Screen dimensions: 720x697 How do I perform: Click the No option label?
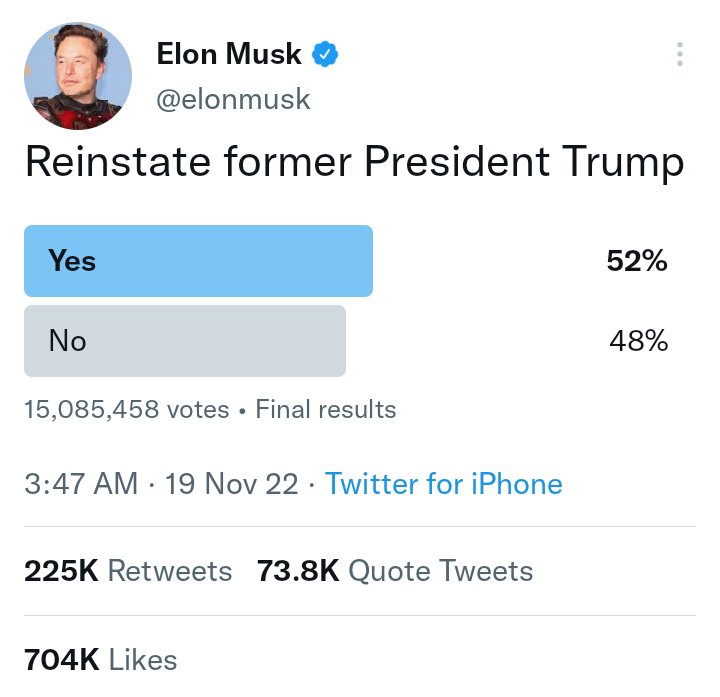[x=67, y=341]
